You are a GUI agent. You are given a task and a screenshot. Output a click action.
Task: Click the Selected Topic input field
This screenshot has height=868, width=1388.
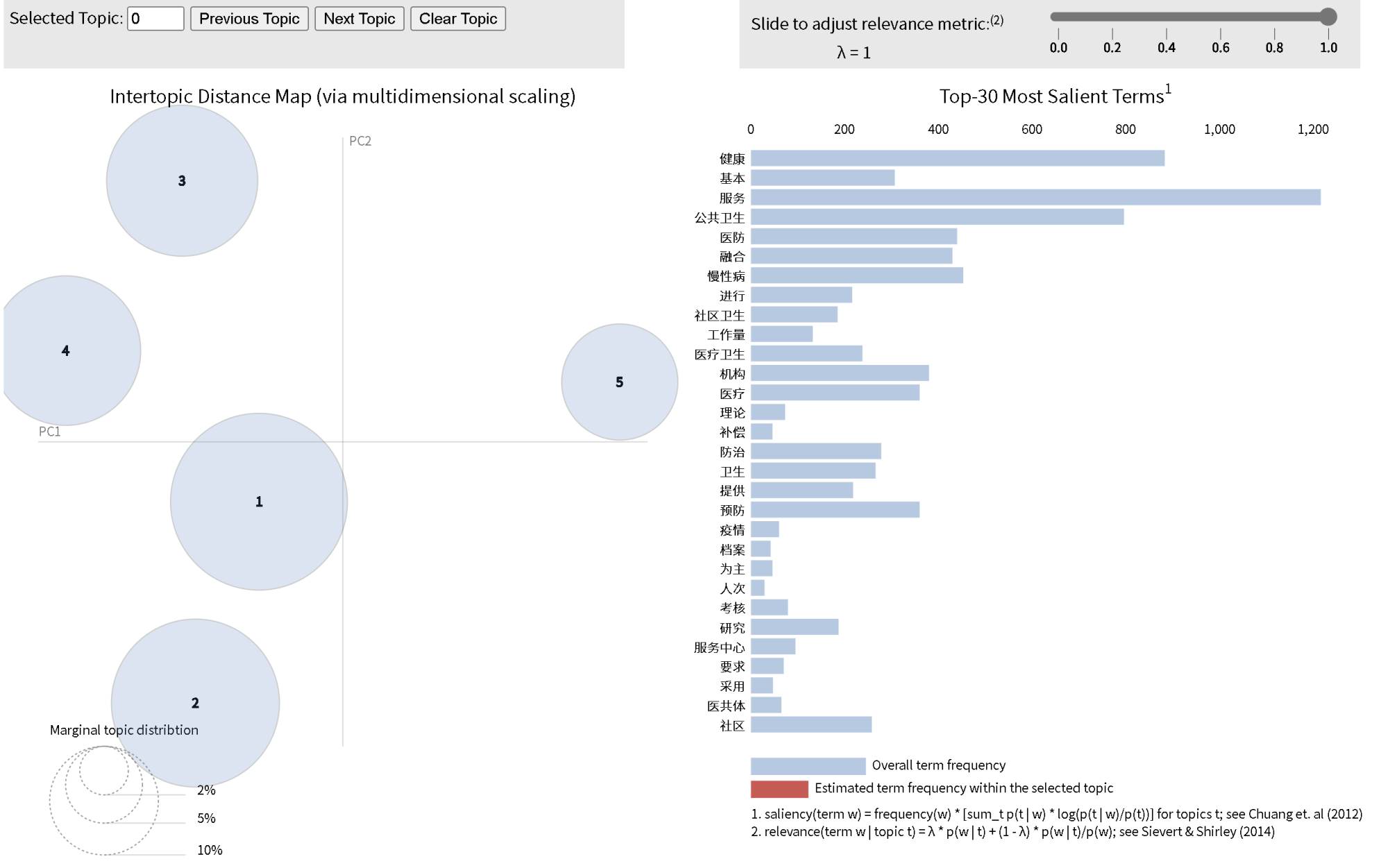click(155, 19)
